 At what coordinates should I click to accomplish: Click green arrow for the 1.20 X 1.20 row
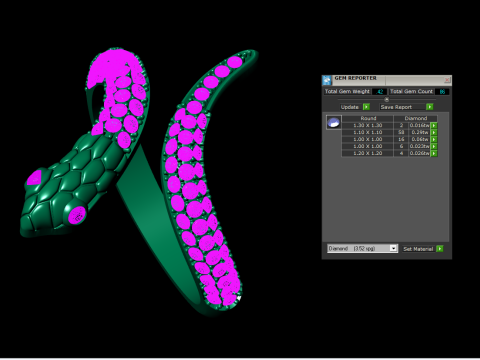(x=434, y=153)
